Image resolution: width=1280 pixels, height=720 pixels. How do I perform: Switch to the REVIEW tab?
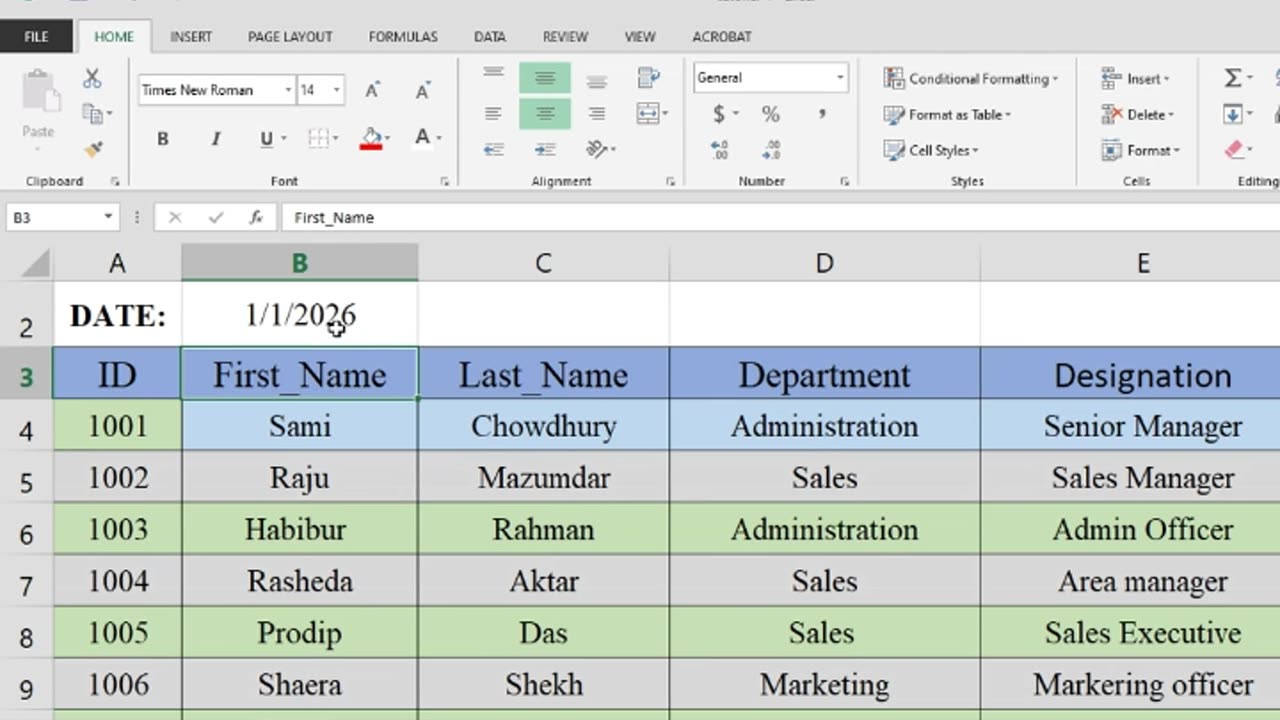pos(565,36)
